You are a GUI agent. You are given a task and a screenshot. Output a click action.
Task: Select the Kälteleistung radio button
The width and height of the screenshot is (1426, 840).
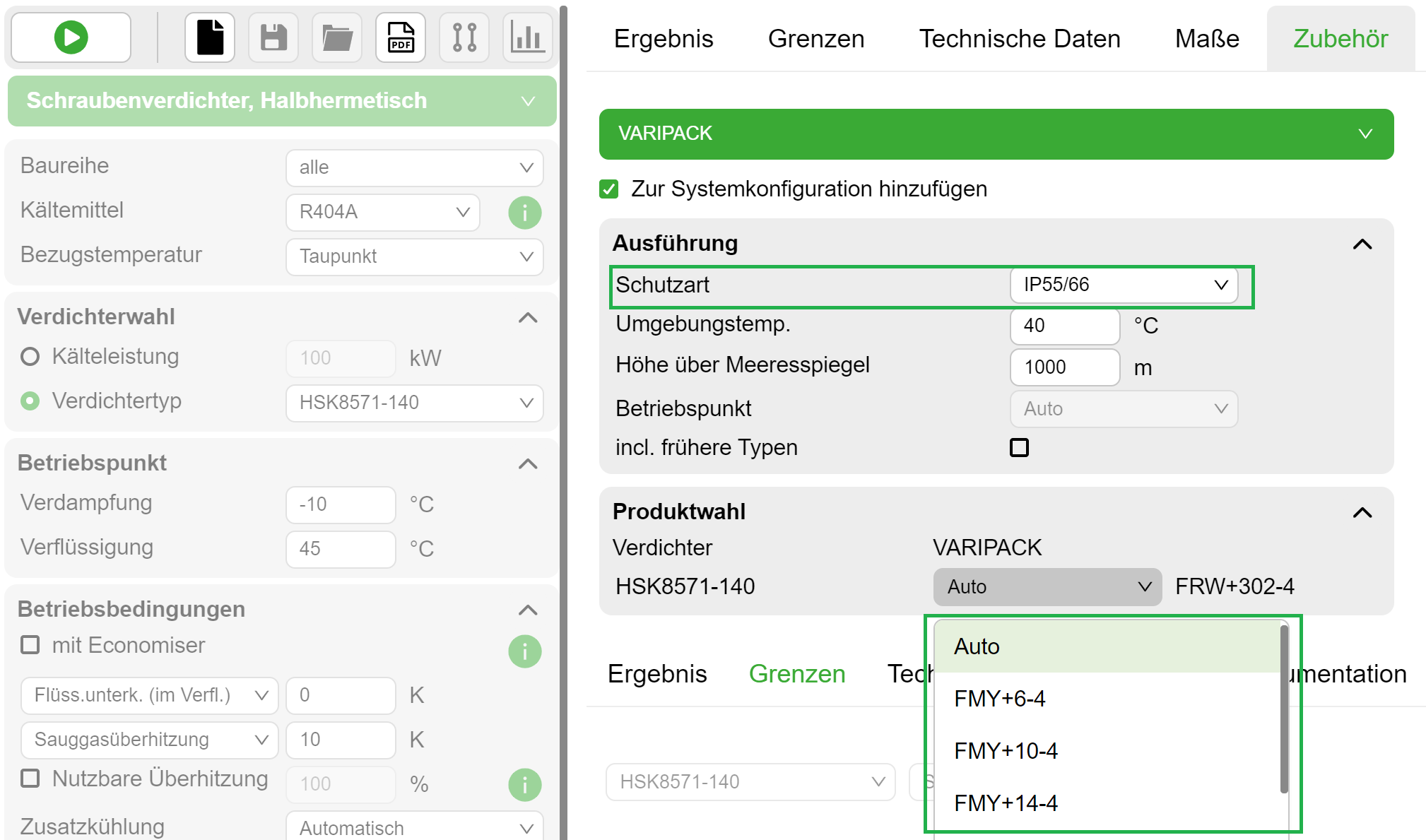click(30, 357)
